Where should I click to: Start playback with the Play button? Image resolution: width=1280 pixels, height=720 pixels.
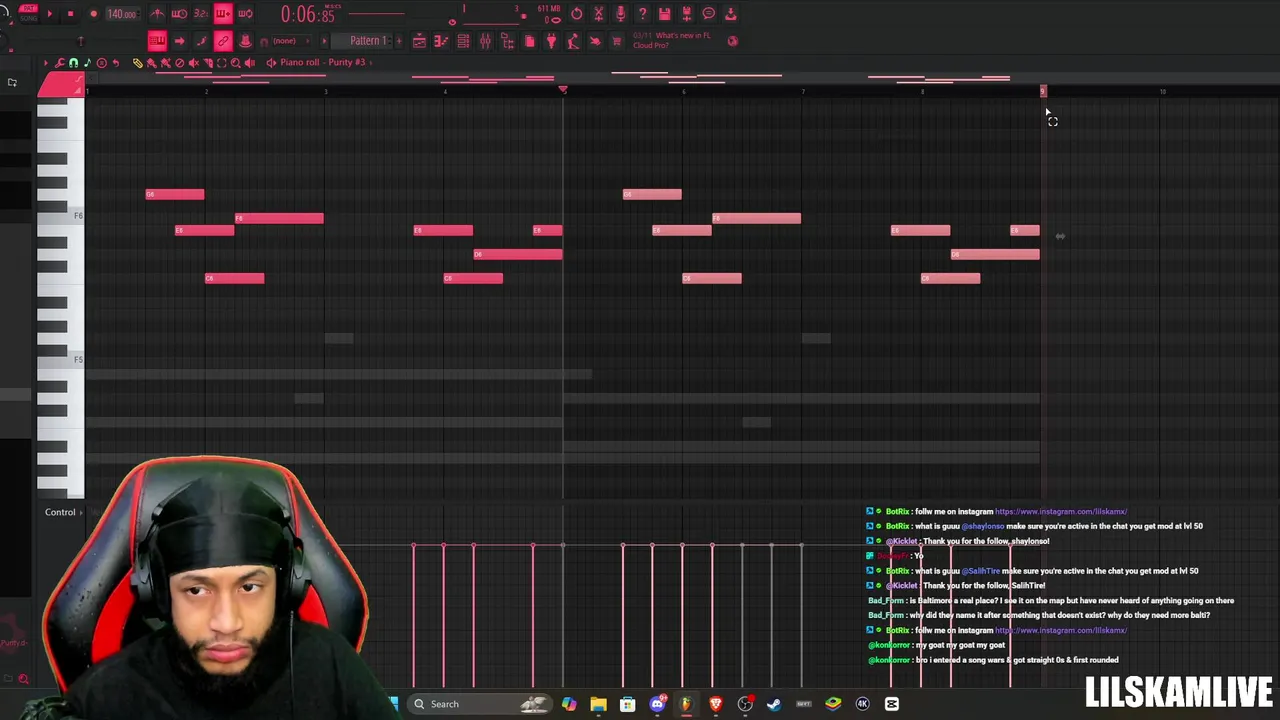click(x=50, y=14)
